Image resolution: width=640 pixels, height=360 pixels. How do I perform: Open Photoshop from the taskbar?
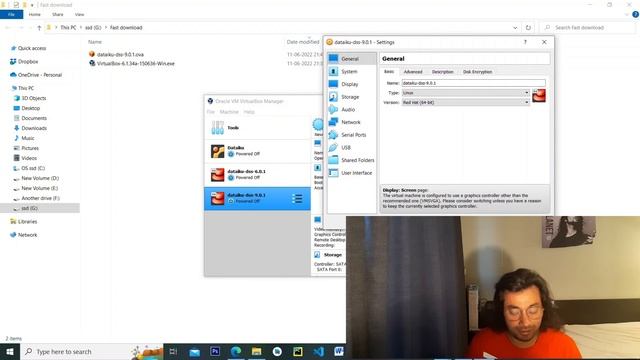click(x=215, y=351)
